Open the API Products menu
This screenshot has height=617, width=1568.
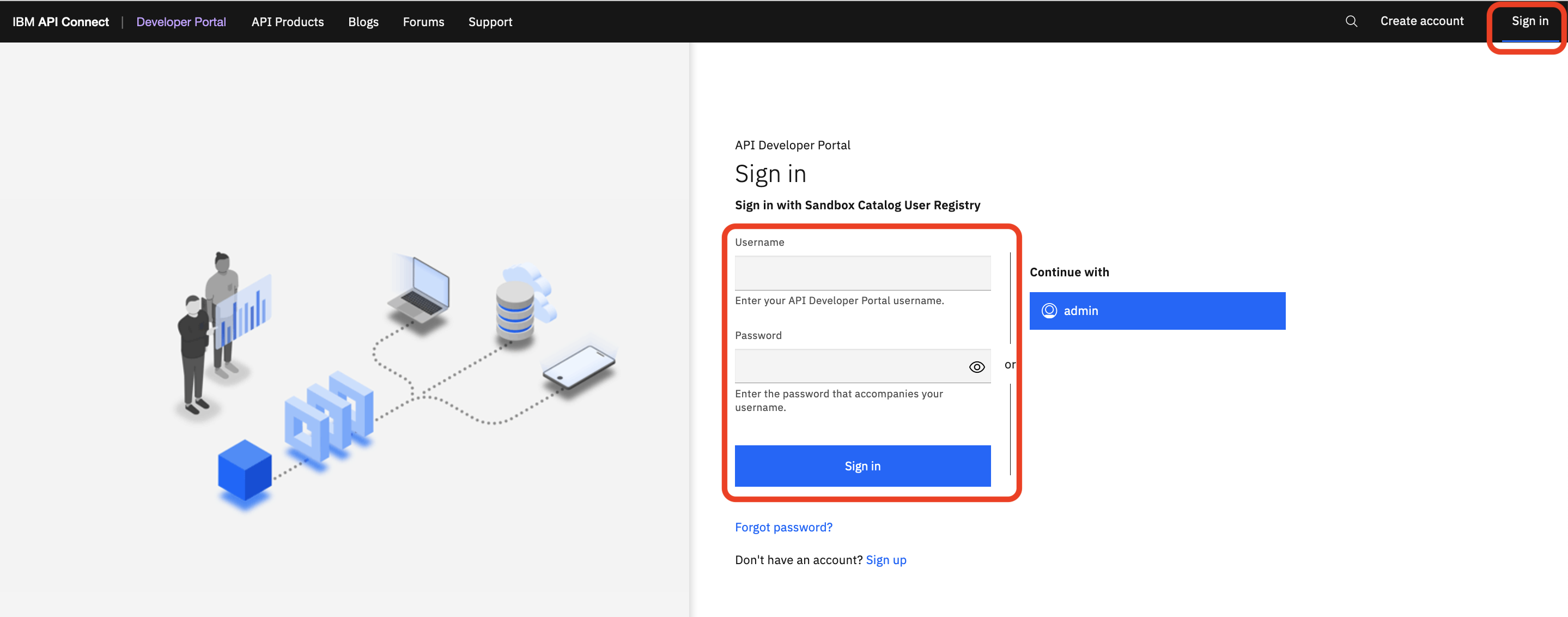(287, 22)
